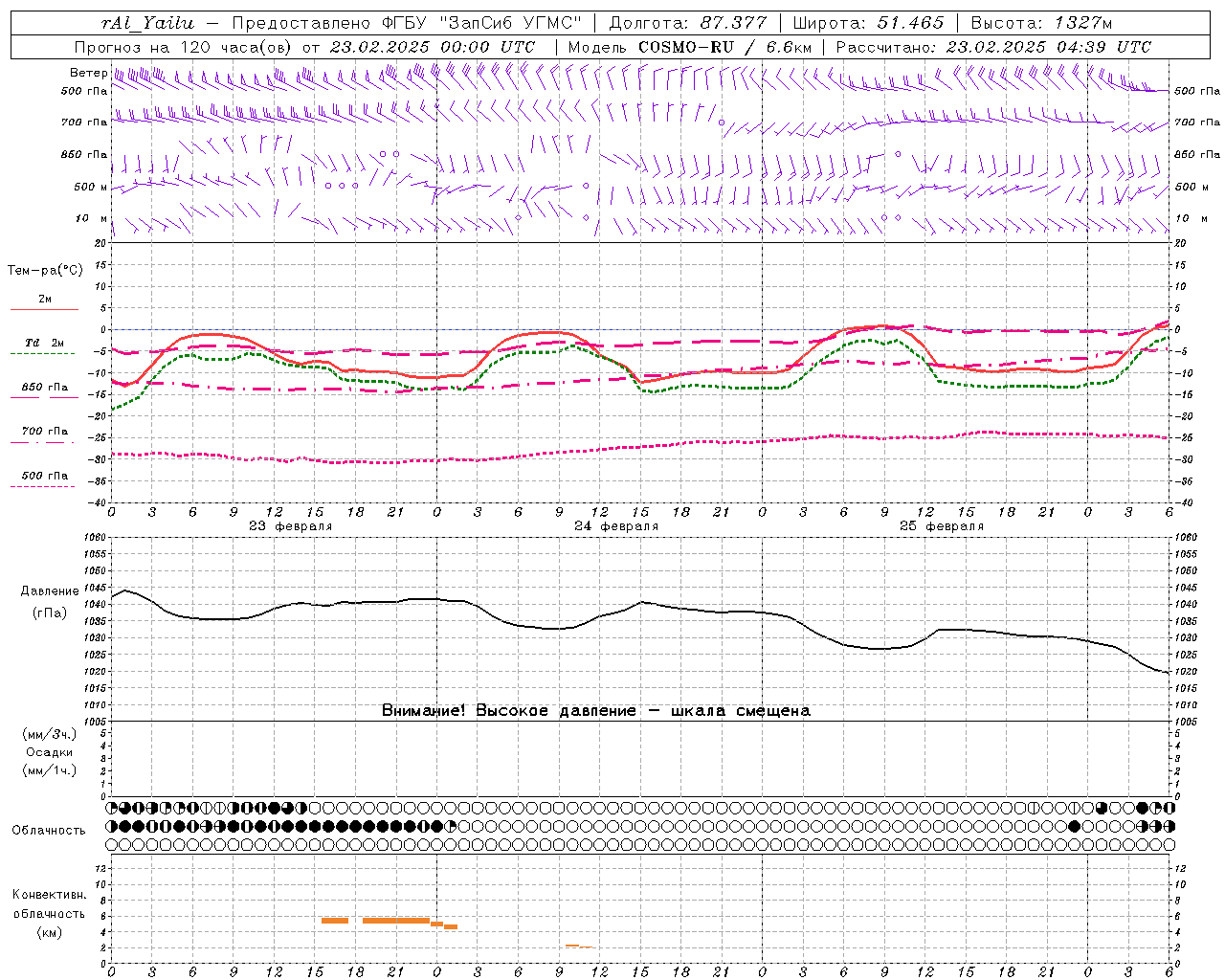Image resolution: width=1225 pixels, height=980 pixels.
Task: Select the (мм/1ч.) precipitation unit label
Action: (50, 771)
